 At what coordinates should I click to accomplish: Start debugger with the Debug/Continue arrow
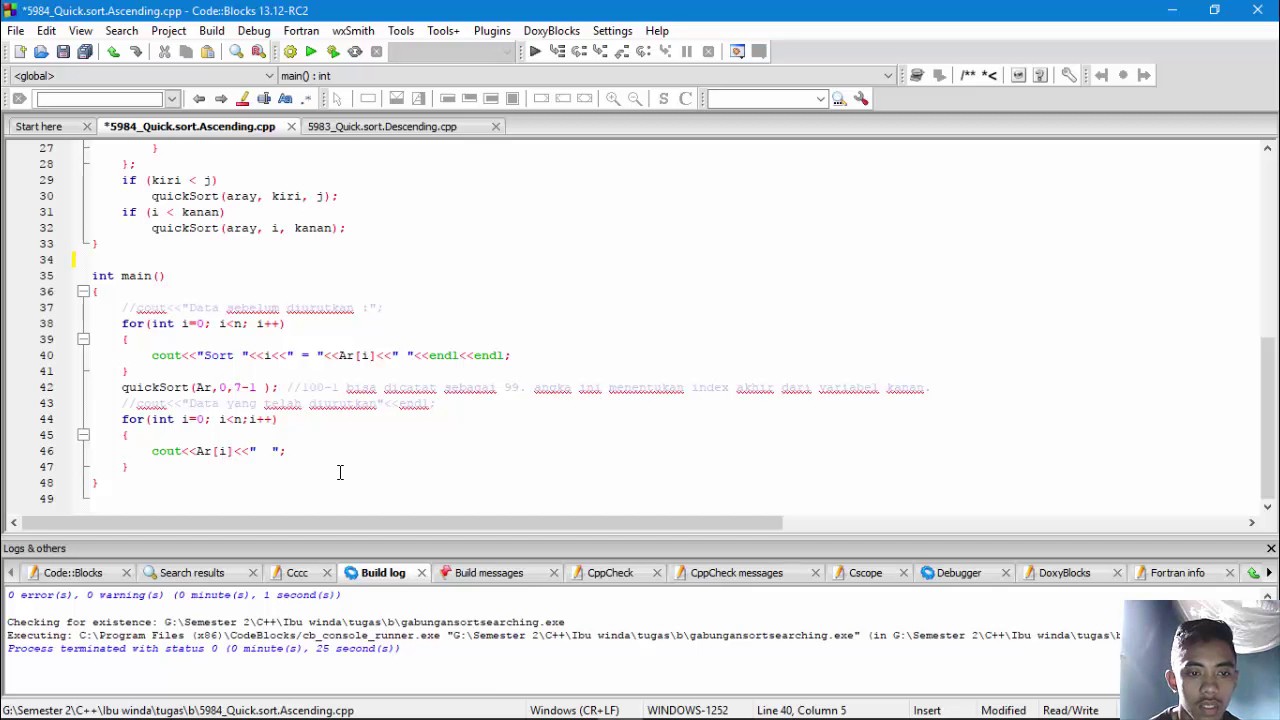coord(535,51)
